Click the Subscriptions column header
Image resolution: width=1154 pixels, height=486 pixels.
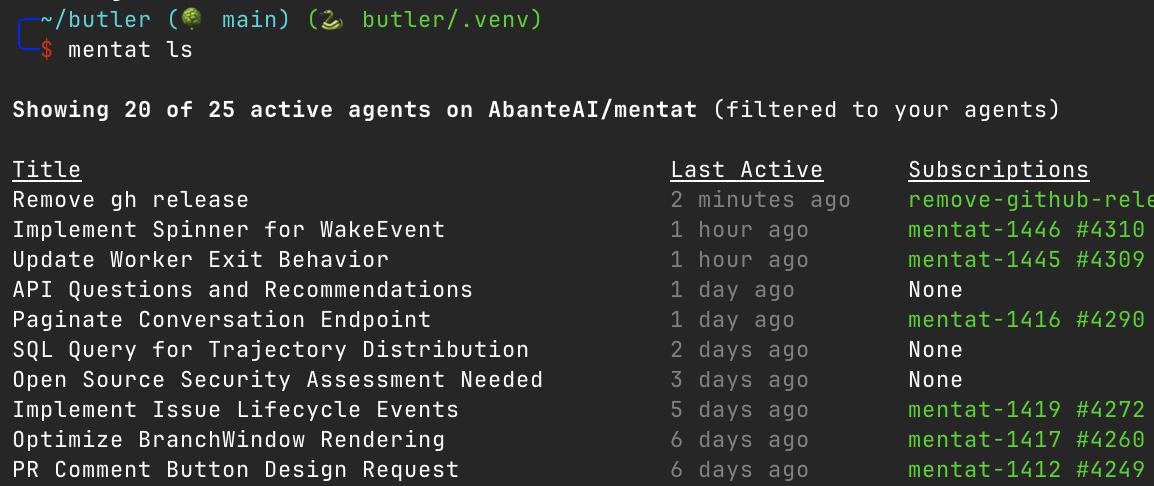pos(998,170)
